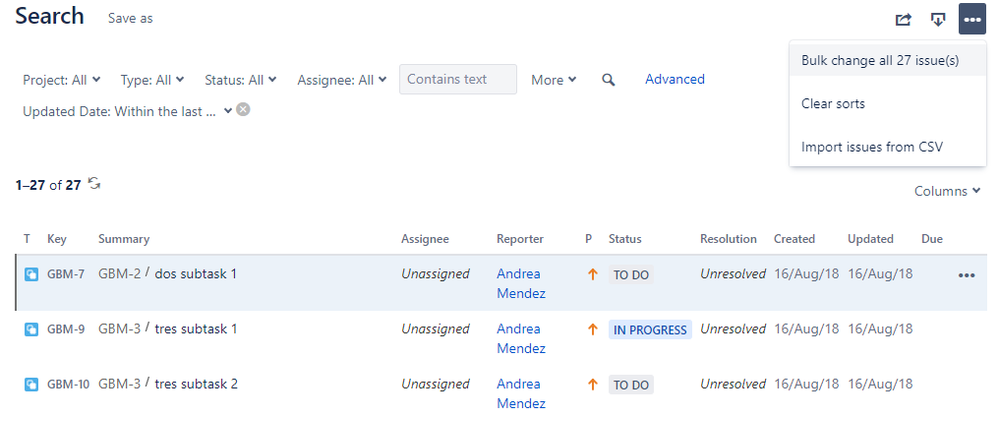999x421 pixels.
Task: Open the GBM-9 issue key link
Action: [66, 330]
